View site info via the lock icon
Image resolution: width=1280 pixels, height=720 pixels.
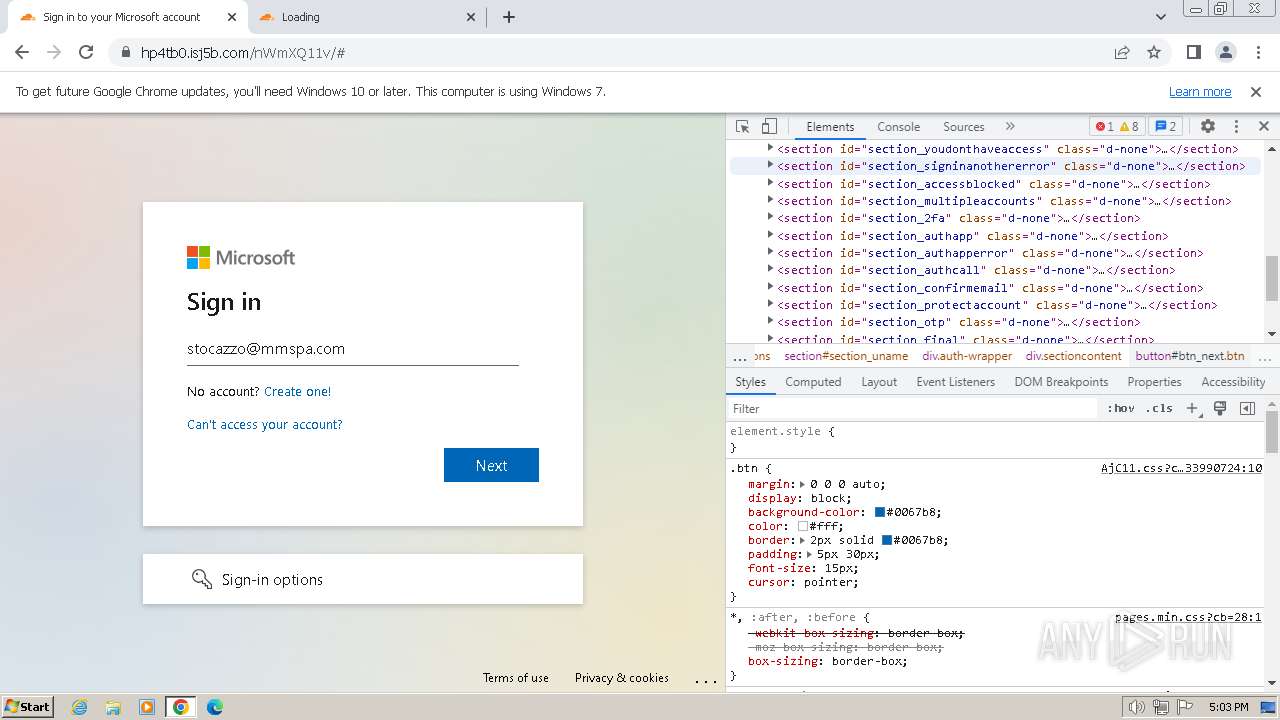[125, 52]
